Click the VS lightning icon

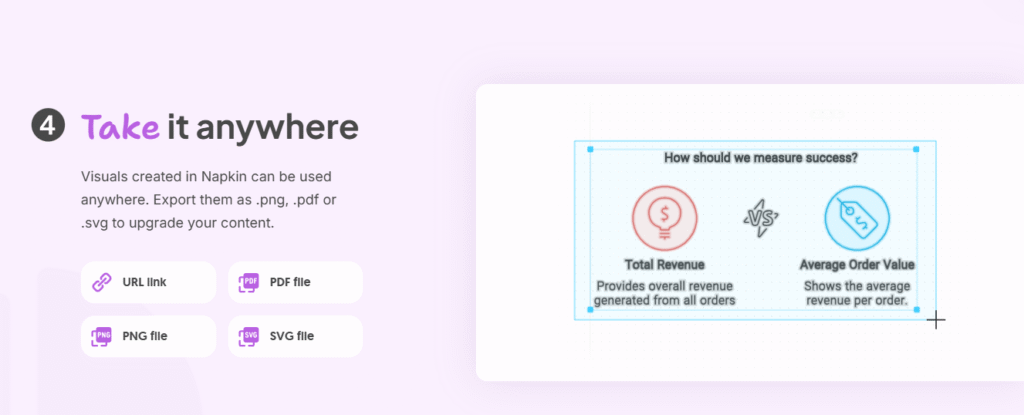761,218
